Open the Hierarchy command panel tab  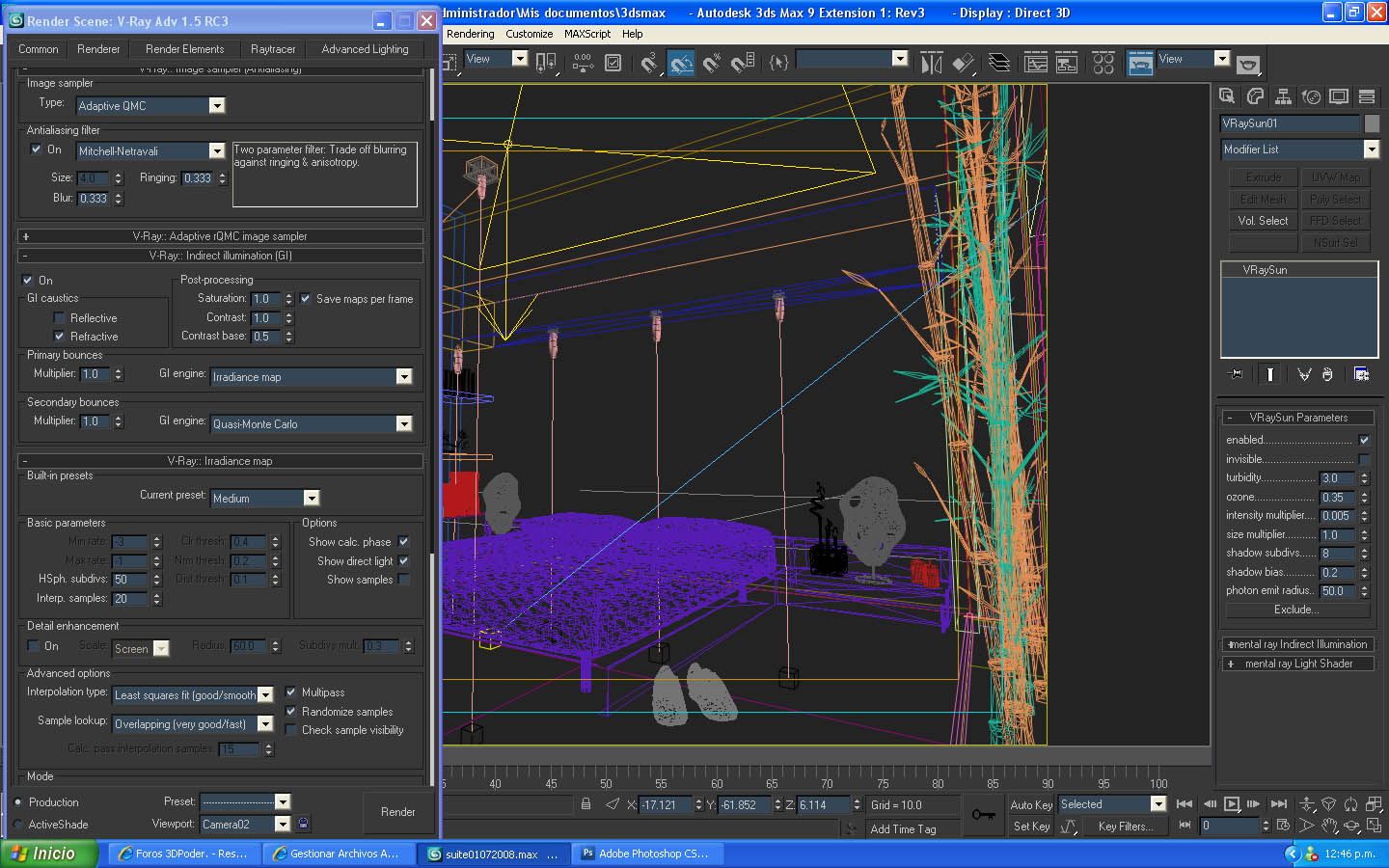point(1283,96)
